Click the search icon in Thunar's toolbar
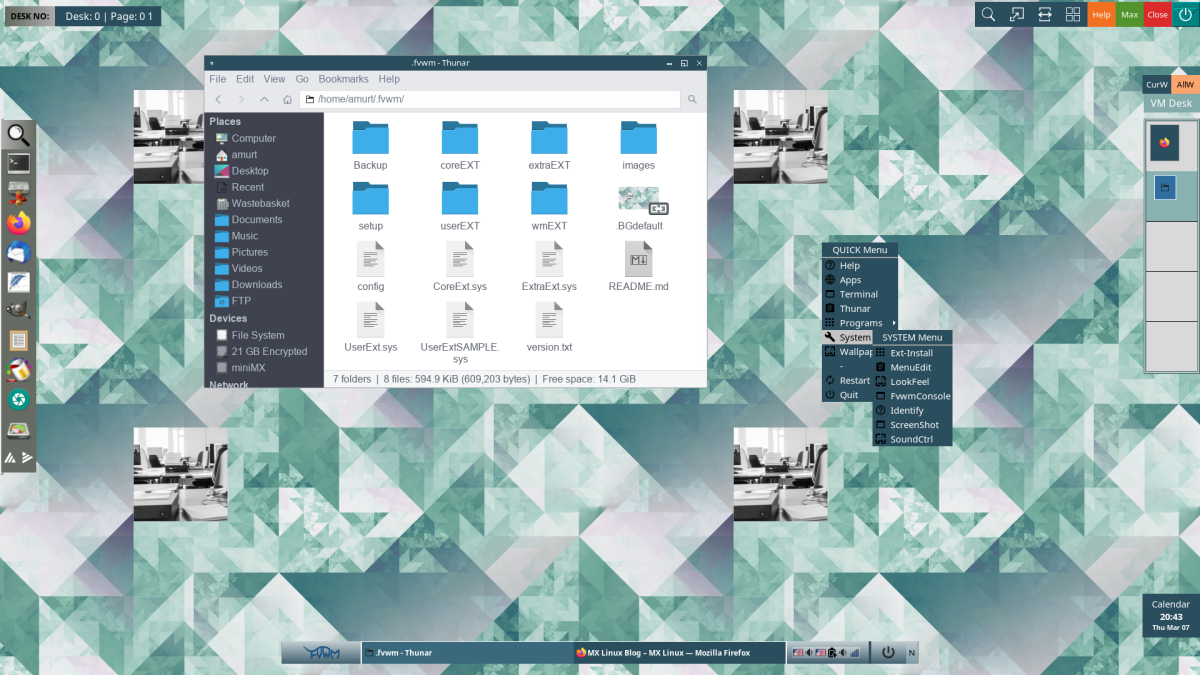 point(692,99)
